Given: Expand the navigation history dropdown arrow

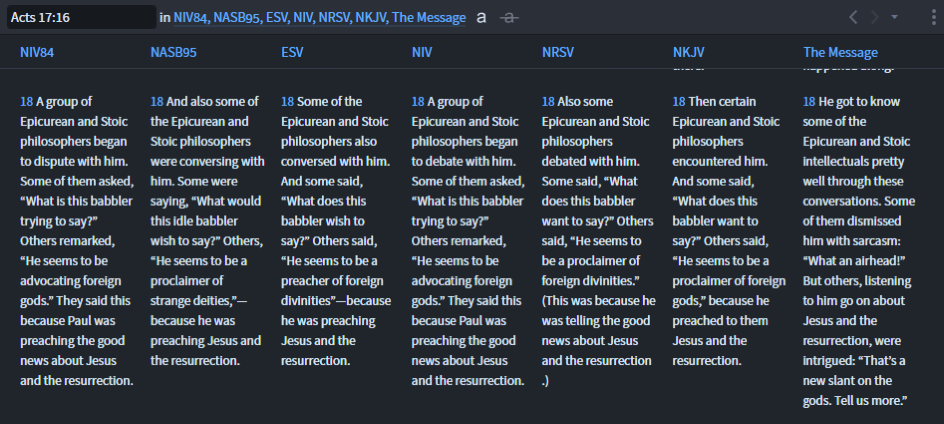Looking at the screenshot, I should [x=895, y=17].
